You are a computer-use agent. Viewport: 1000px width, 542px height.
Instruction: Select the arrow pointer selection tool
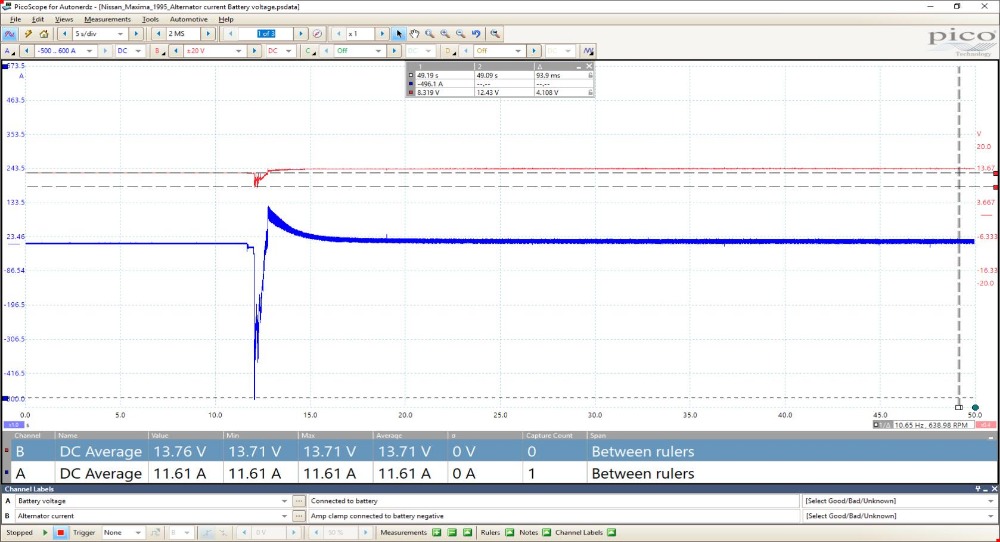(399, 34)
